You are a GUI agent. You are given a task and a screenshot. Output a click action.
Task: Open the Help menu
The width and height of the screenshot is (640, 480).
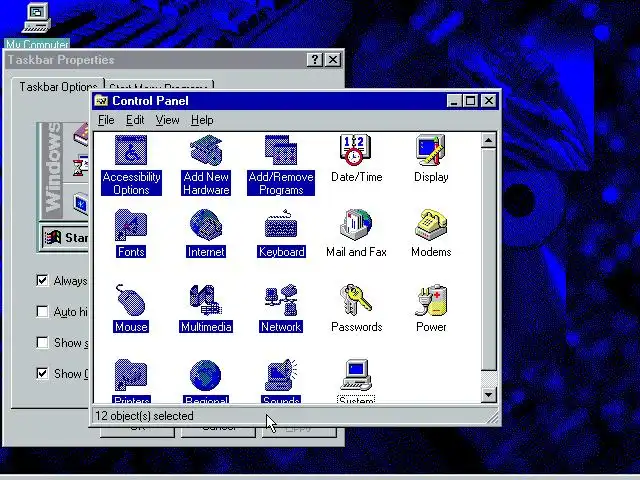[202, 120]
